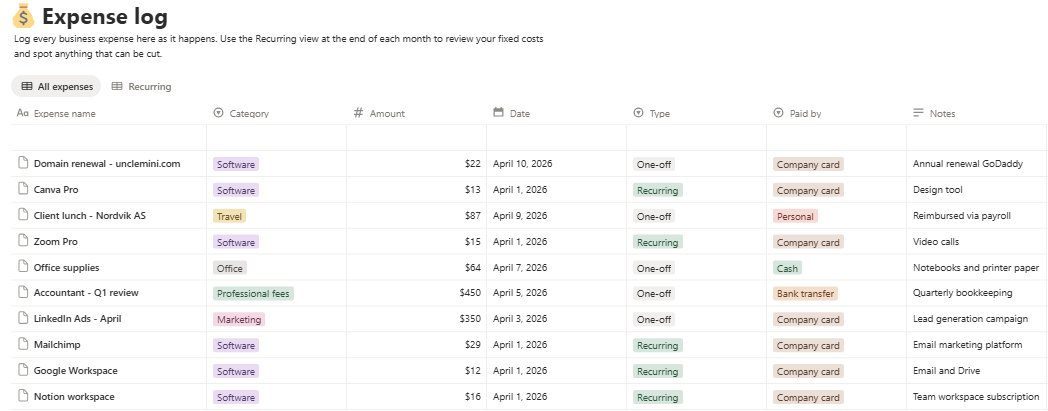Click the $87 amount cell
Screen dimensions: 1048x411
[x=416, y=215]
